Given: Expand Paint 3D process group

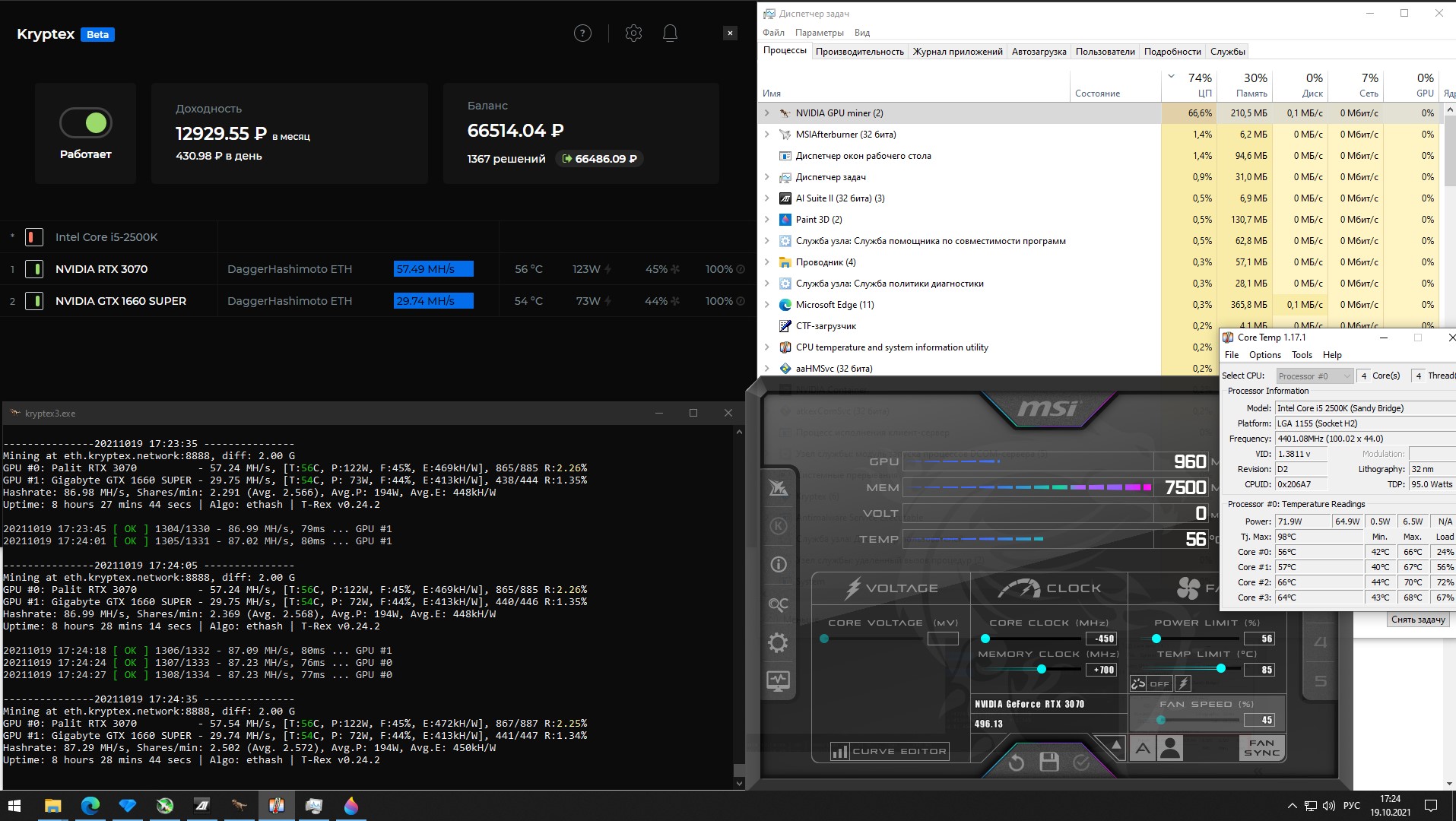Looking at the screenshot, I should pos(766,220).
